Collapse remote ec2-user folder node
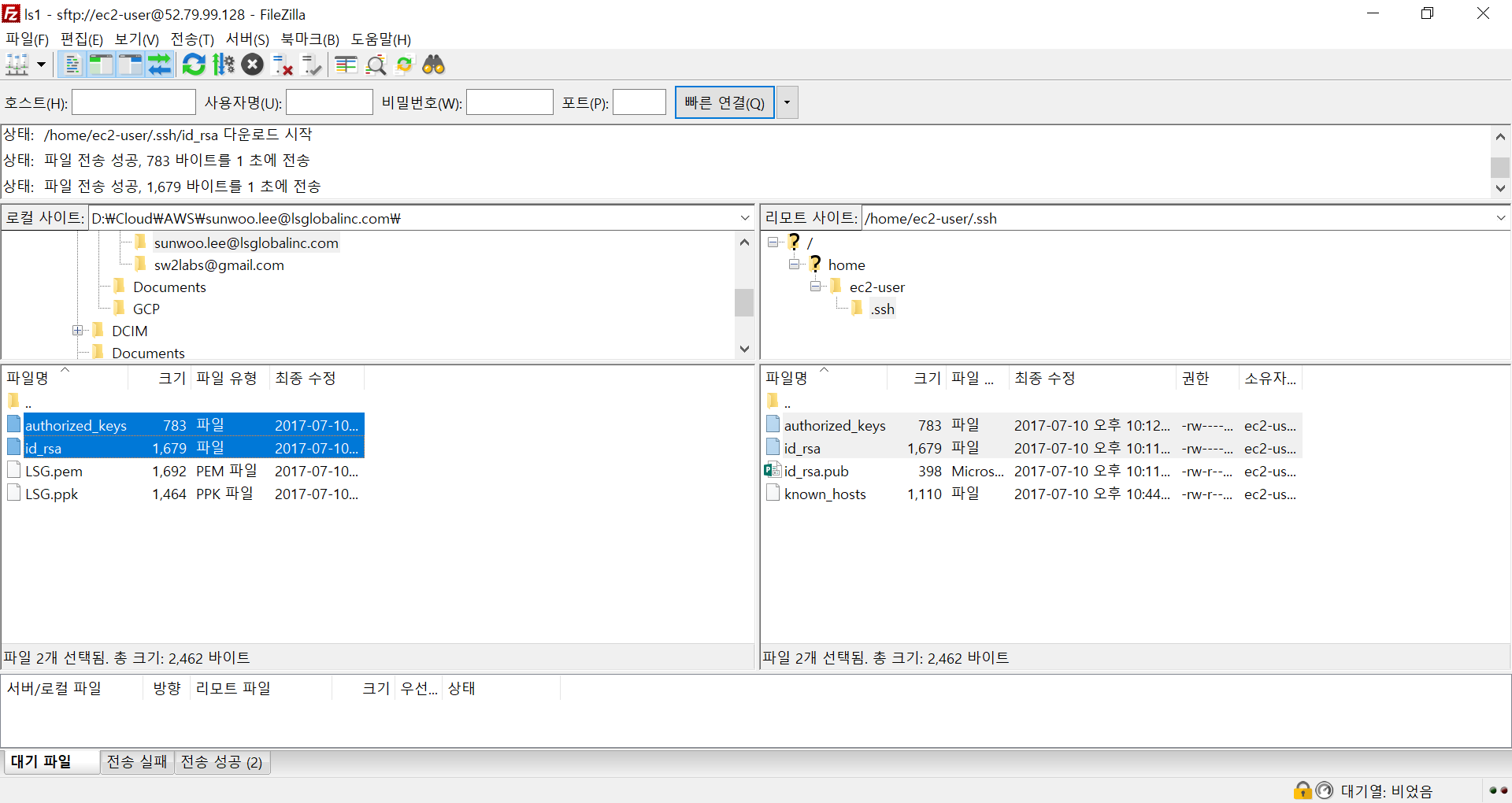The image size is (1512, 803). (x=815, y=287)
